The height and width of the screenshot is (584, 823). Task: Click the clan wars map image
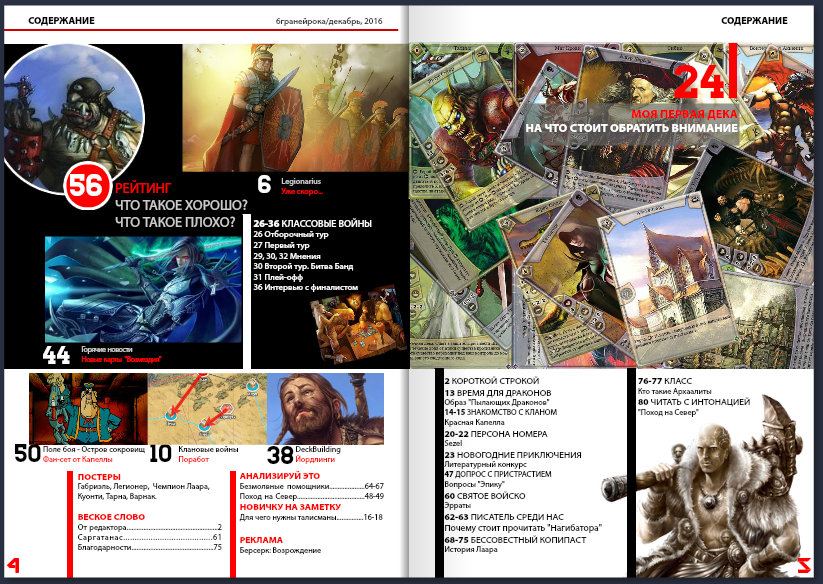point(207,409)
